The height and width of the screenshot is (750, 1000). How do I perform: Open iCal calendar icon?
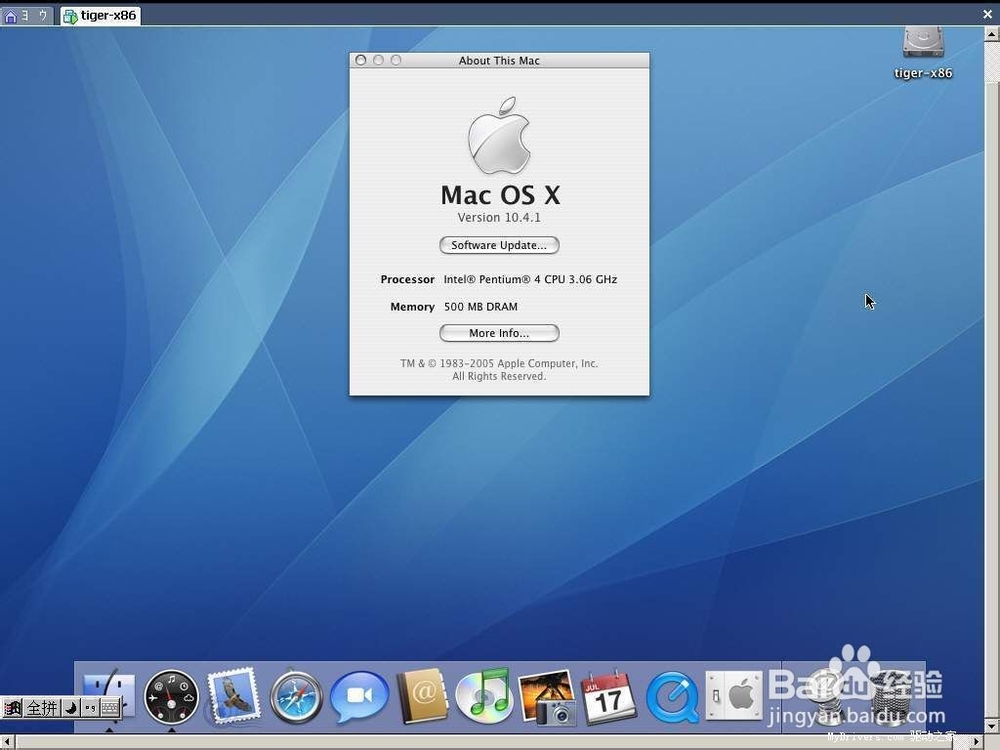pos(609,697)
